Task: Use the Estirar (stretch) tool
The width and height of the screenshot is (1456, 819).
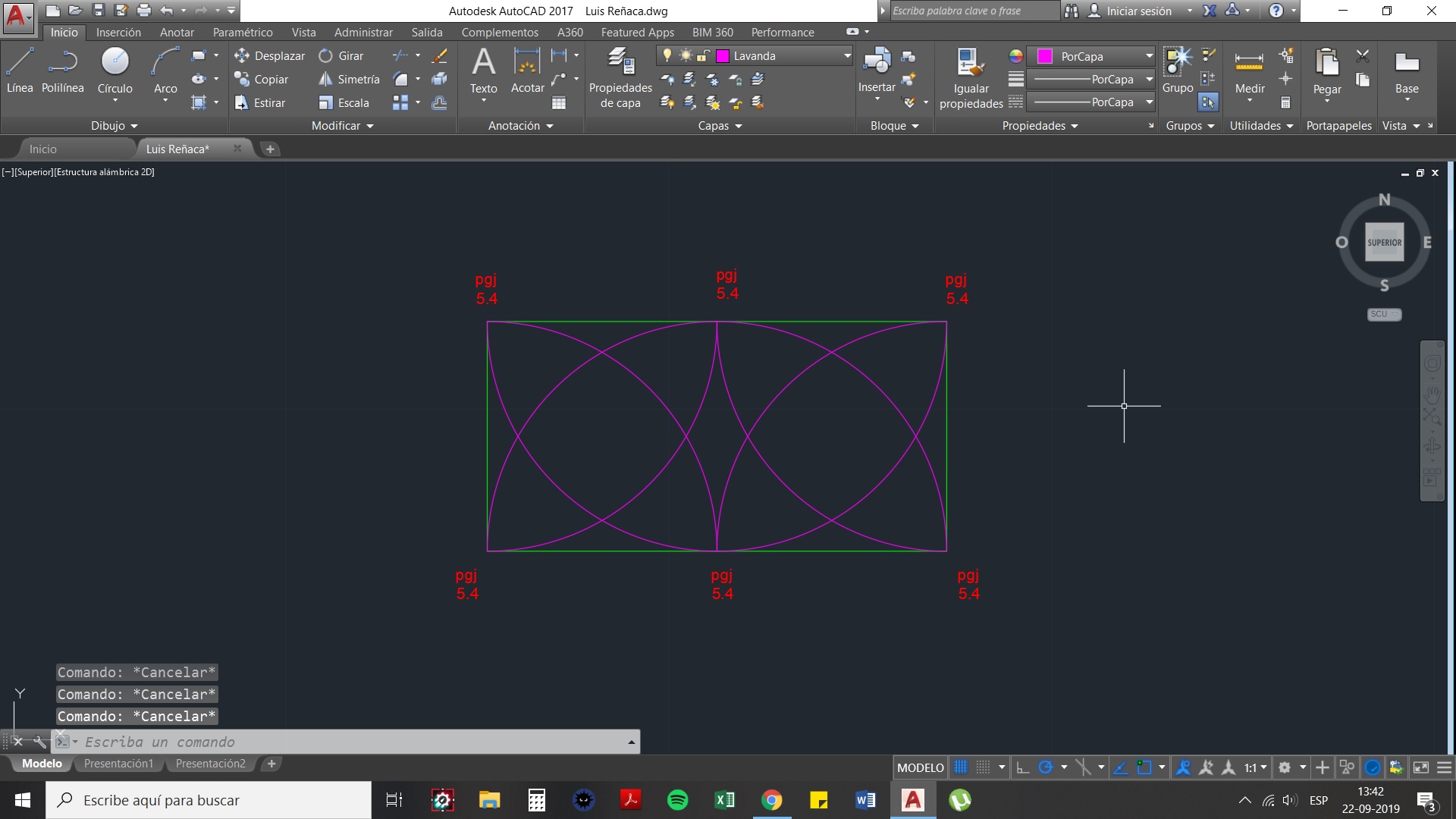Action: [x=260, y=102]
